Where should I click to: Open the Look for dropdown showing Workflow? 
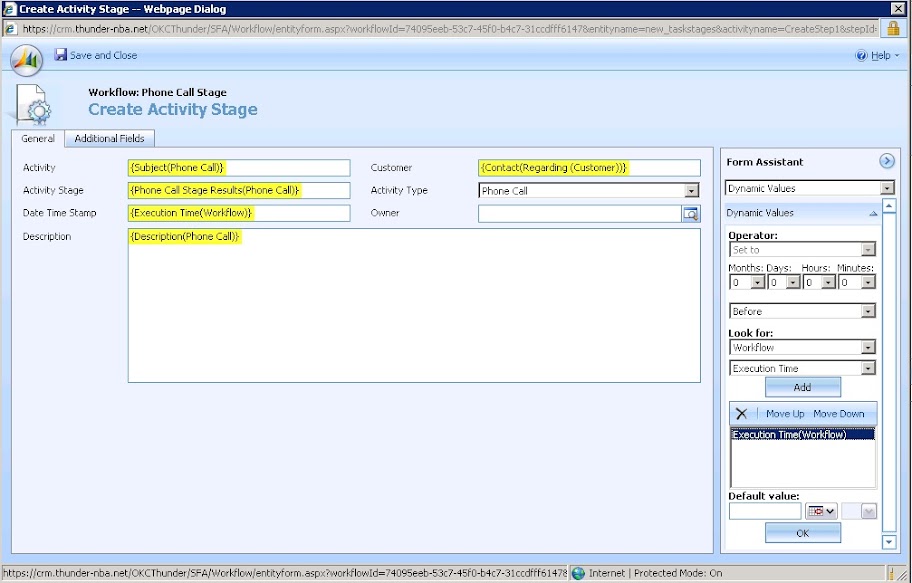[x=866, y=348]
